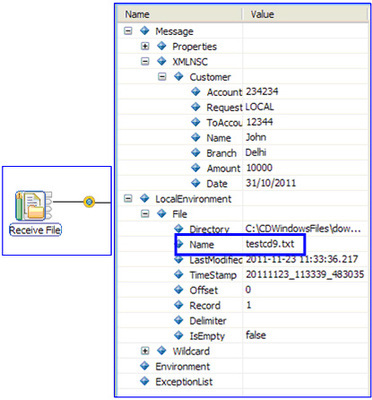Click the diamond icon beside LocalEnvironment

click(x=144, y=198)
